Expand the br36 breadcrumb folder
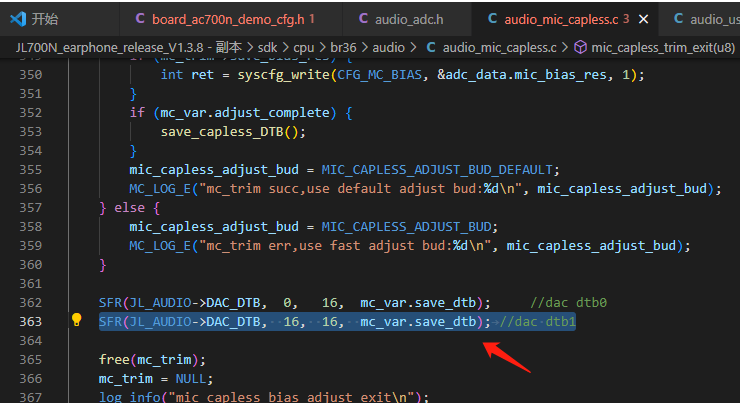 [x=343, y=48]
